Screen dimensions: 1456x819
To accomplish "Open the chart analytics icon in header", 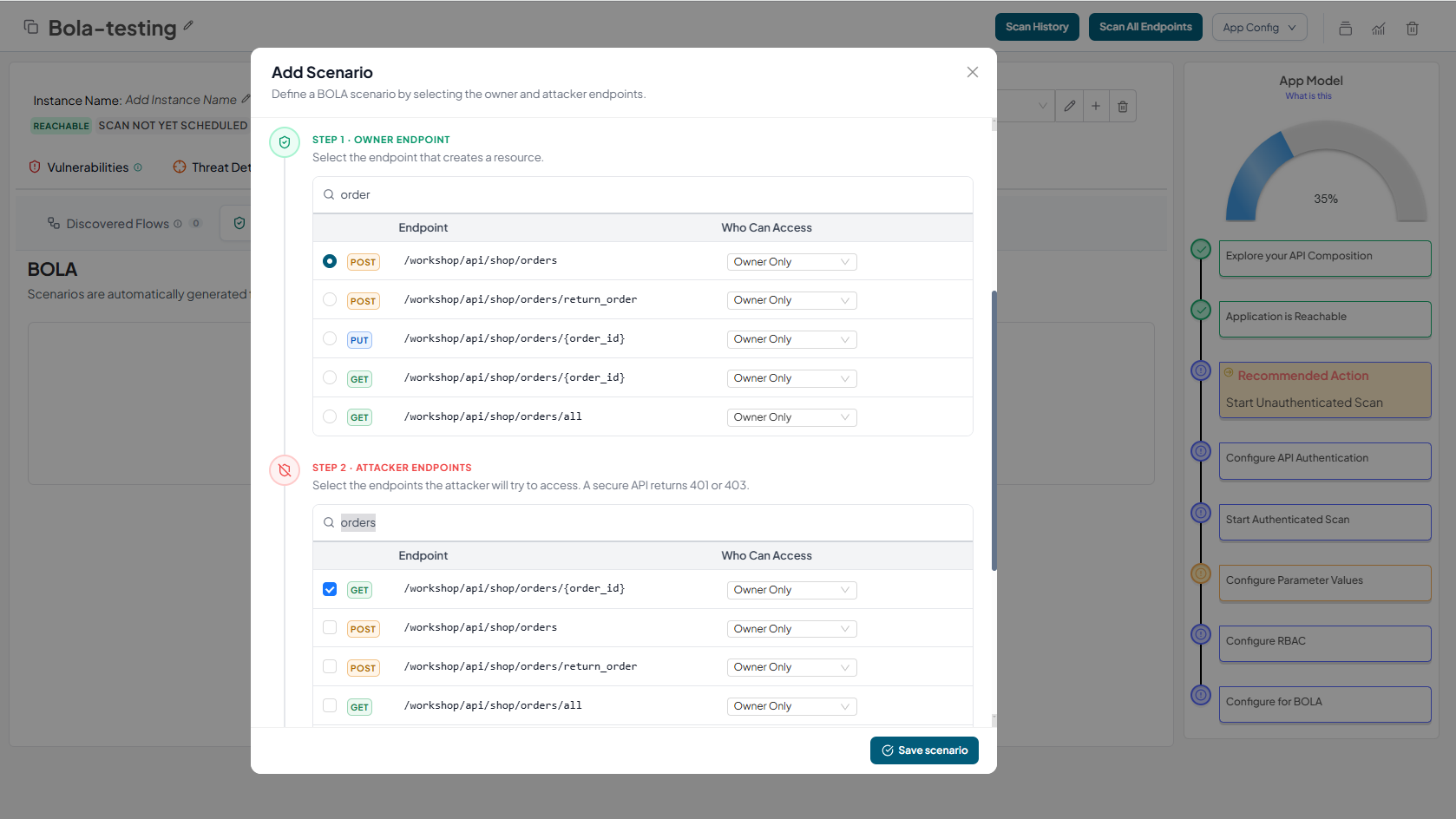I will tap(1379, 28).
